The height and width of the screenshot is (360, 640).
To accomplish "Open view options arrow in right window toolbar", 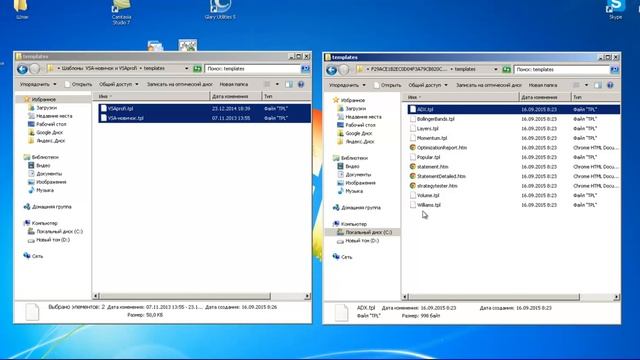I will pyautogui.click(x=587, y=85).
